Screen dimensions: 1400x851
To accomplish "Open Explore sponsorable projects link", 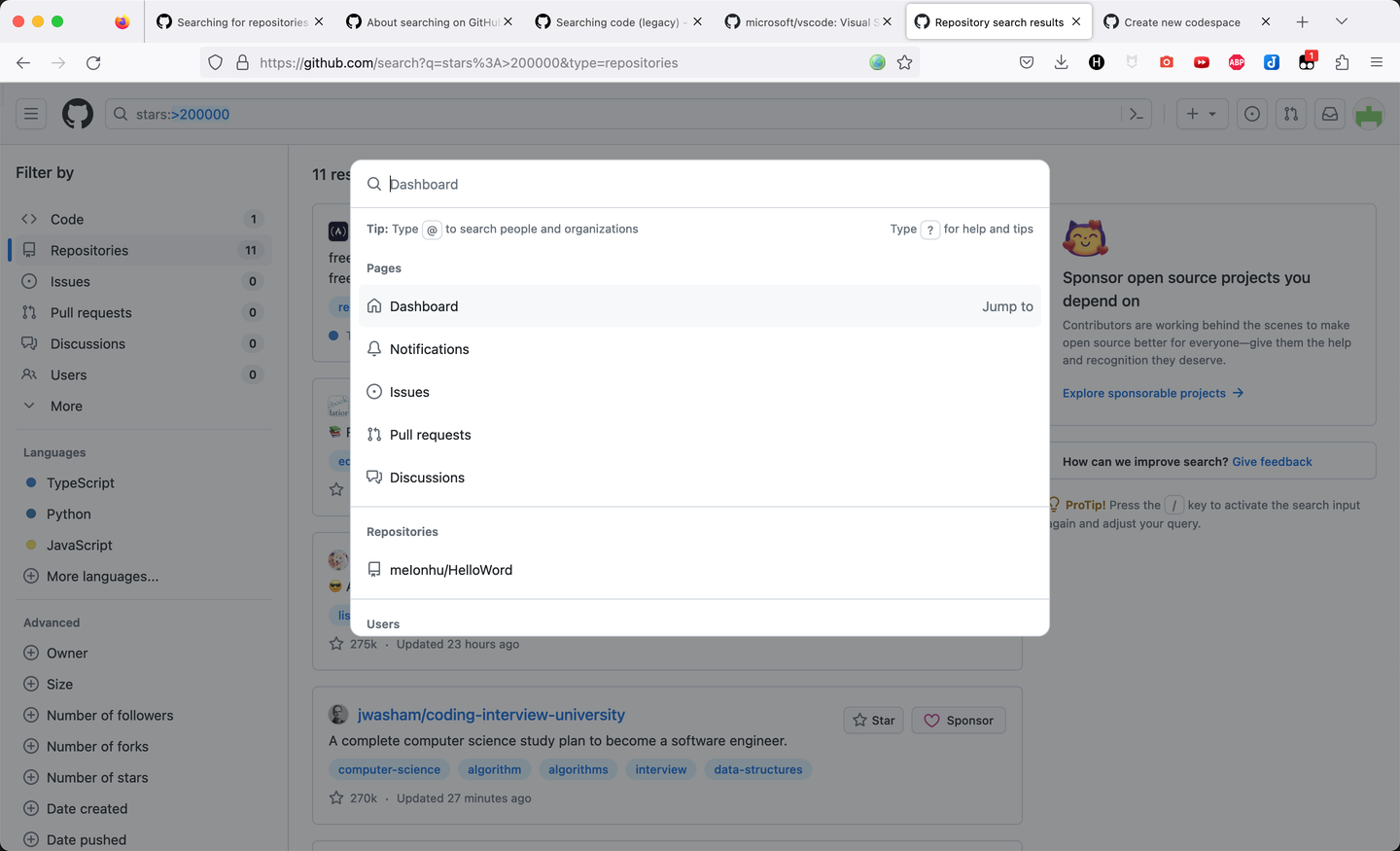I will point(1153,393).
